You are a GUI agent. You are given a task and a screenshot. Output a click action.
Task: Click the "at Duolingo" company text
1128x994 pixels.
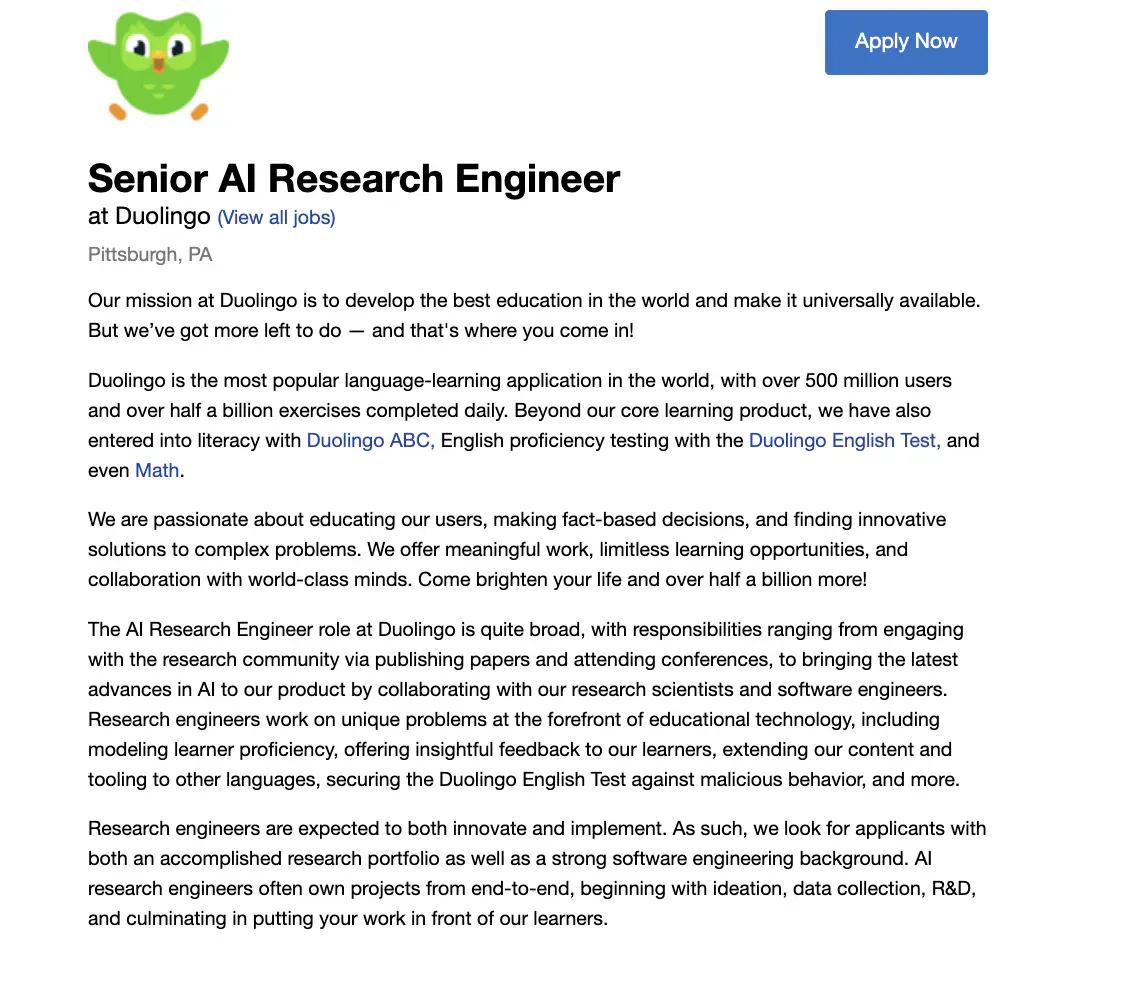(149, 216)
